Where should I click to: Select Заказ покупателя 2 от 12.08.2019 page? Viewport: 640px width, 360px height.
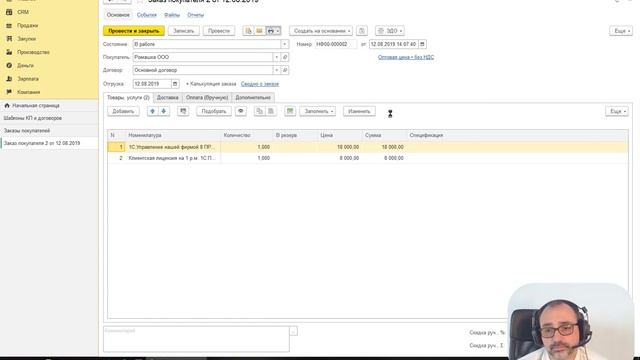(49, 144)
